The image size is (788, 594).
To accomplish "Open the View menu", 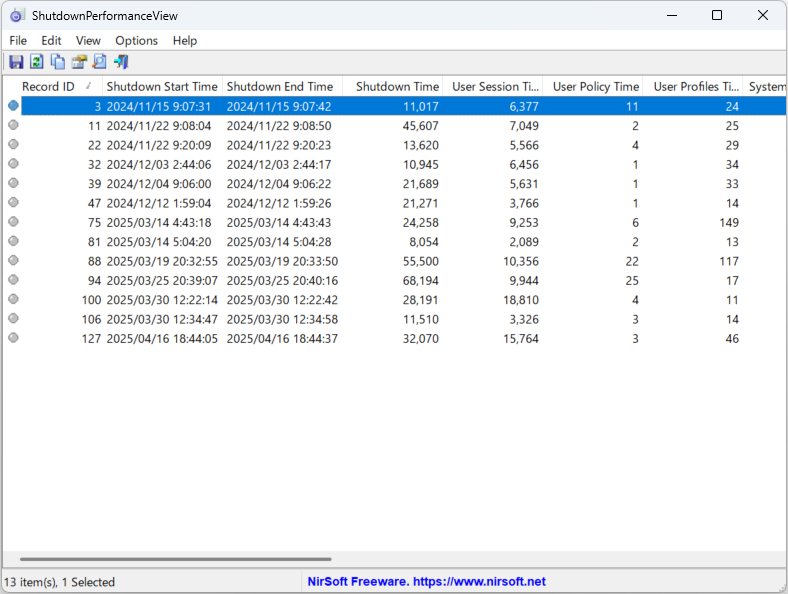I will [x=88, y=41].
